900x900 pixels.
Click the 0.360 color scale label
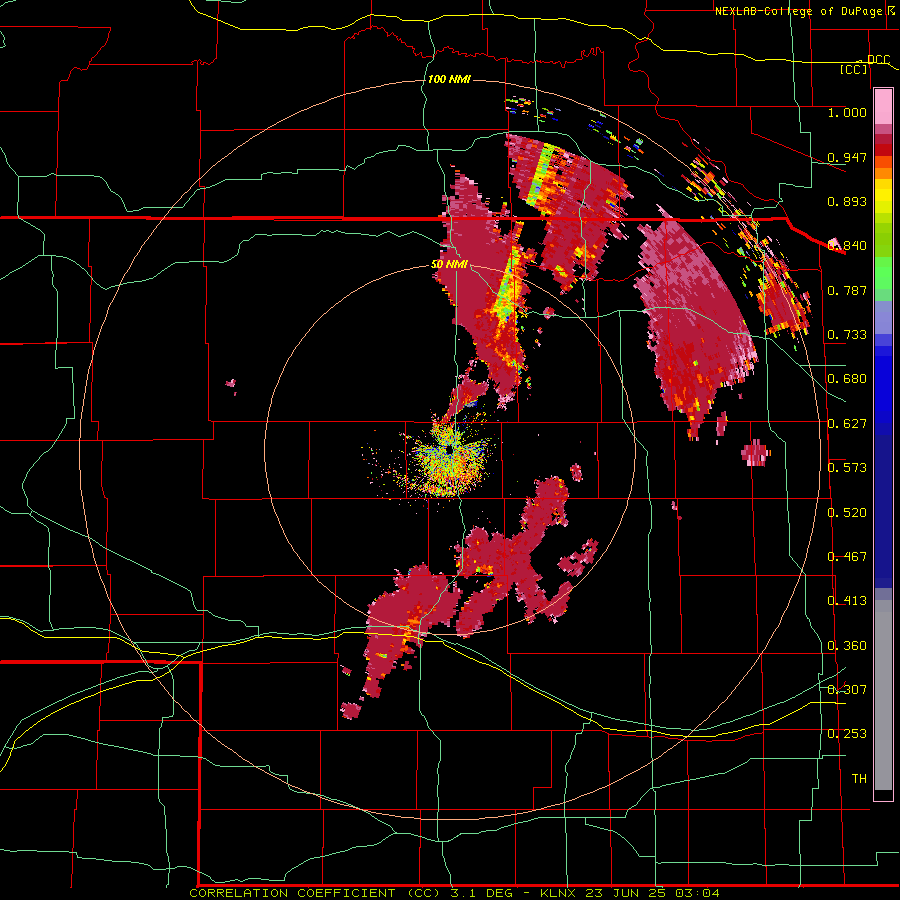coord(847,646)
